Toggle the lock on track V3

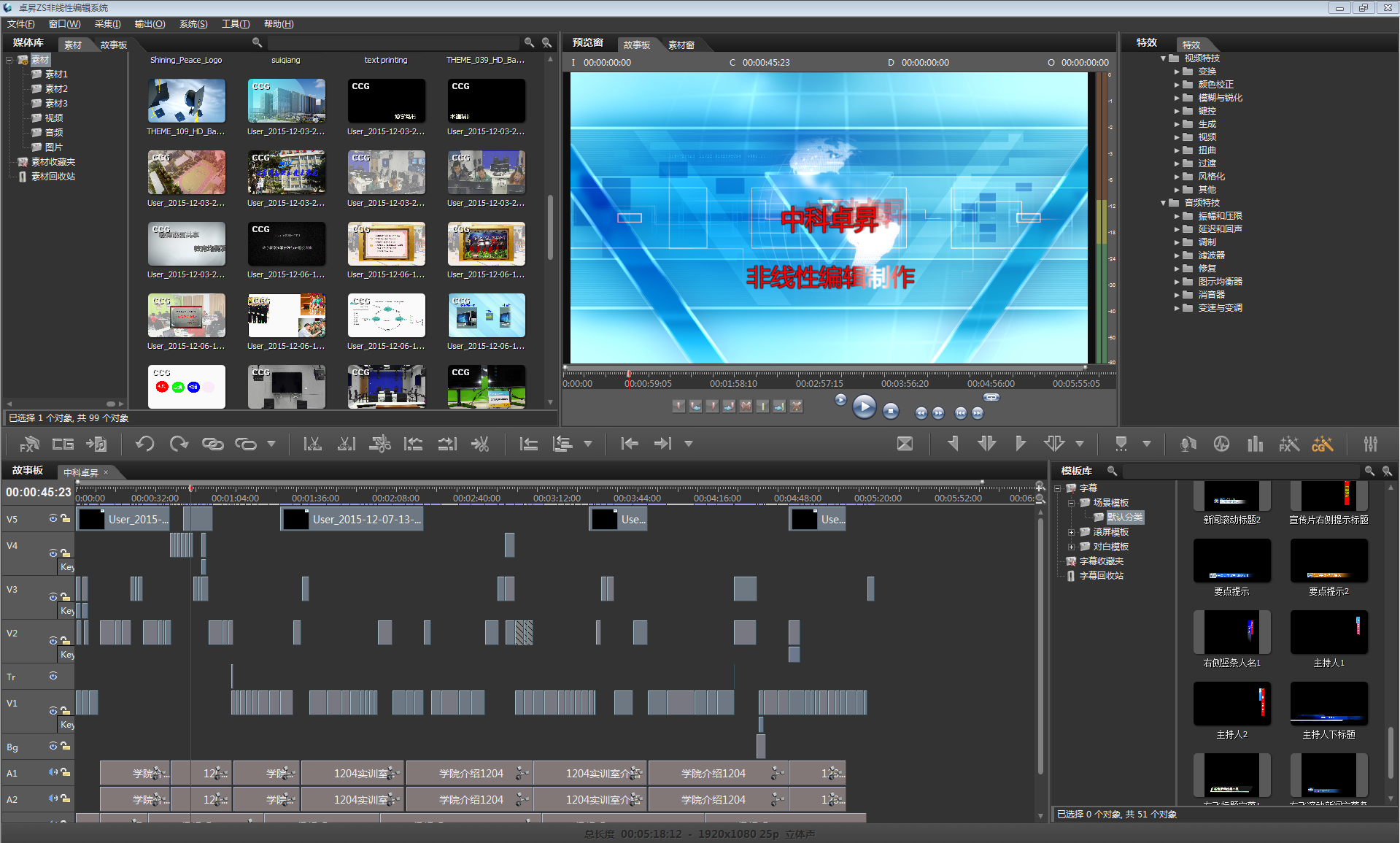pyautogui.click(x=65, y=596)
